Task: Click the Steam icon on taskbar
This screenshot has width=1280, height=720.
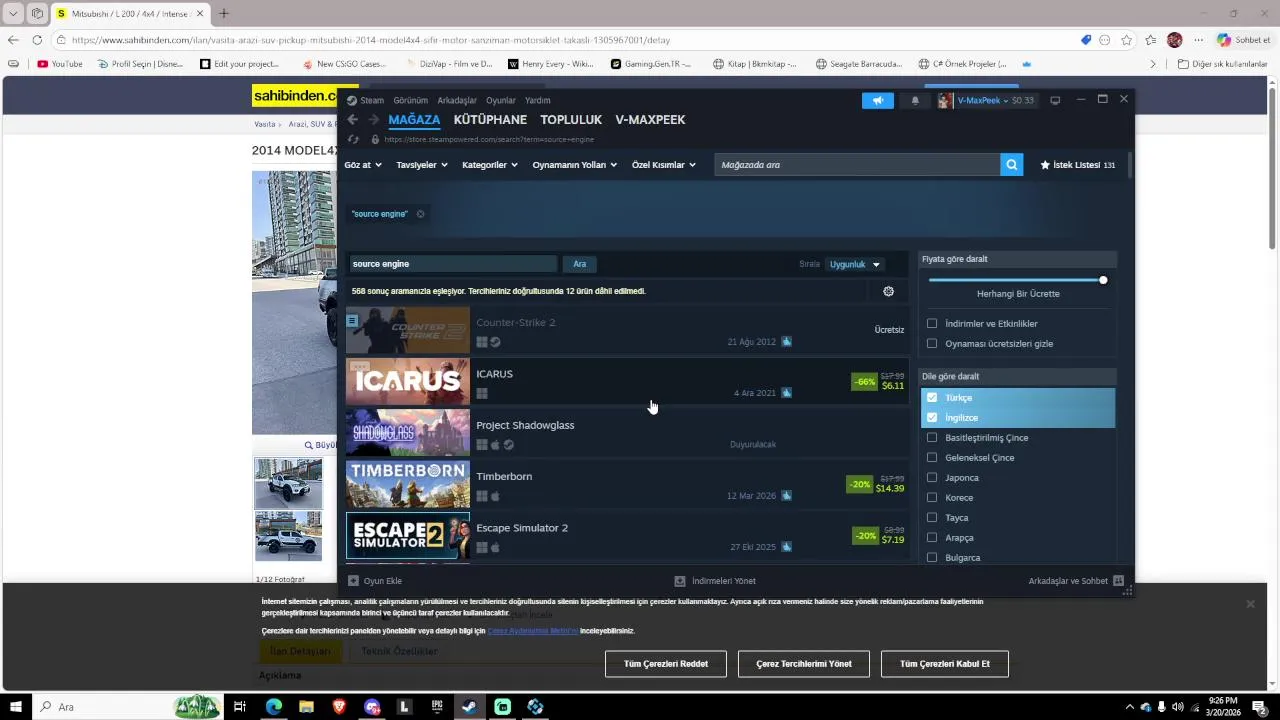Action: [469, 707]
